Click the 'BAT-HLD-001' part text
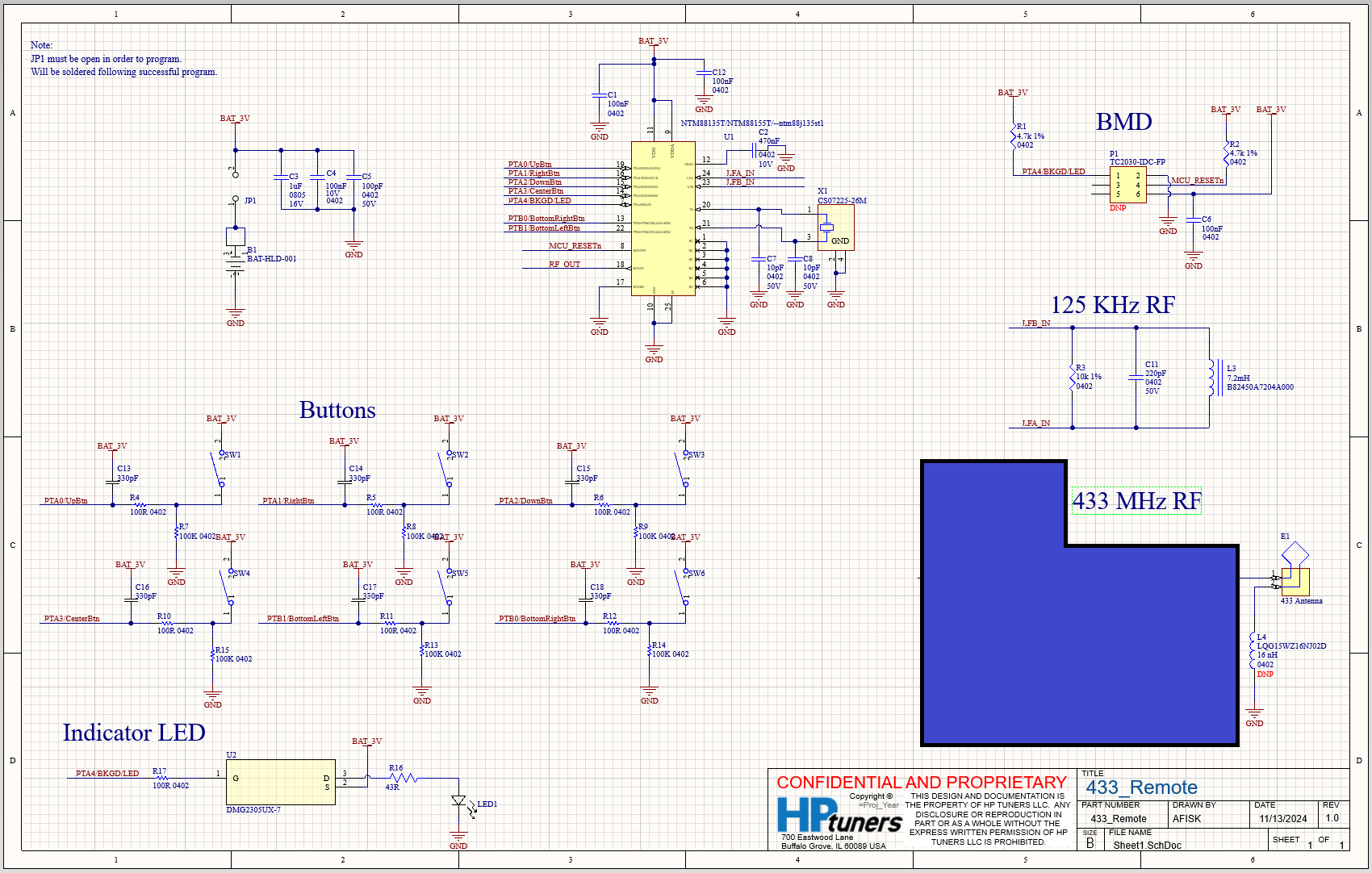This screenshot has height=873, width=1372. (271, 259)
